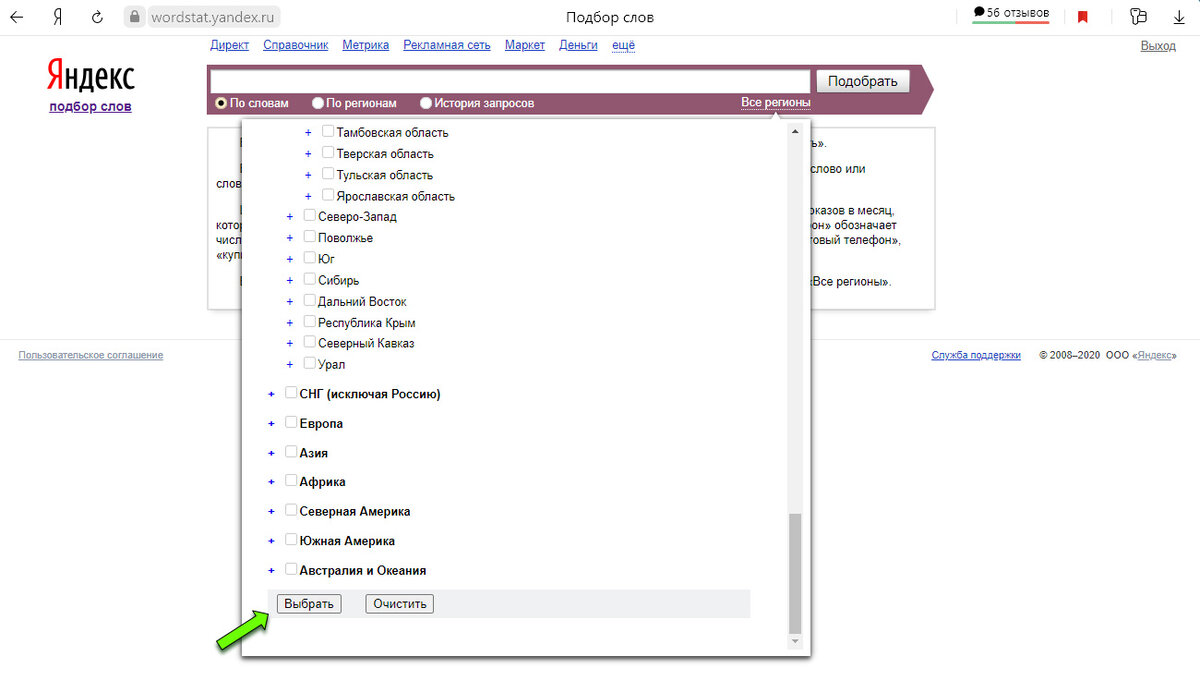Focus the keyword search input field
This screenshot has height=693, width=1200.
coord(510,82)
